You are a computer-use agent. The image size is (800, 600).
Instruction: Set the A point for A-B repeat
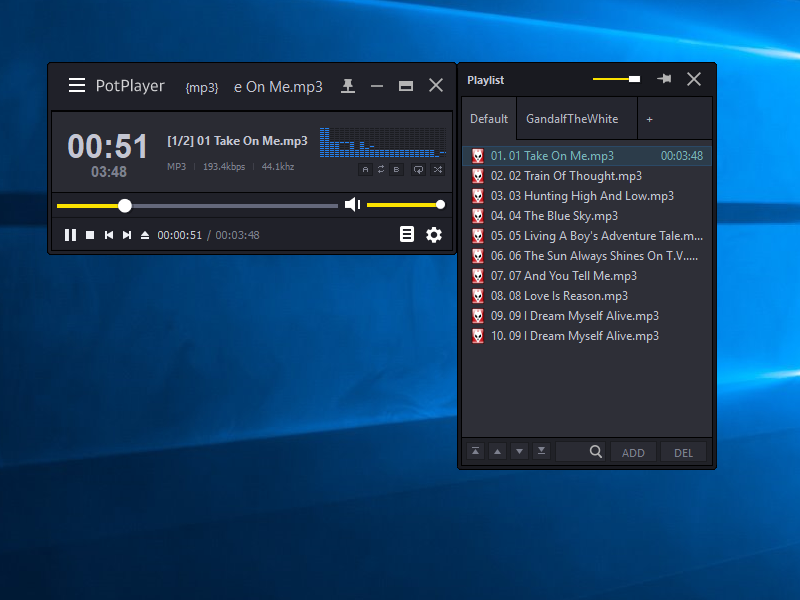tap(366, 170)
